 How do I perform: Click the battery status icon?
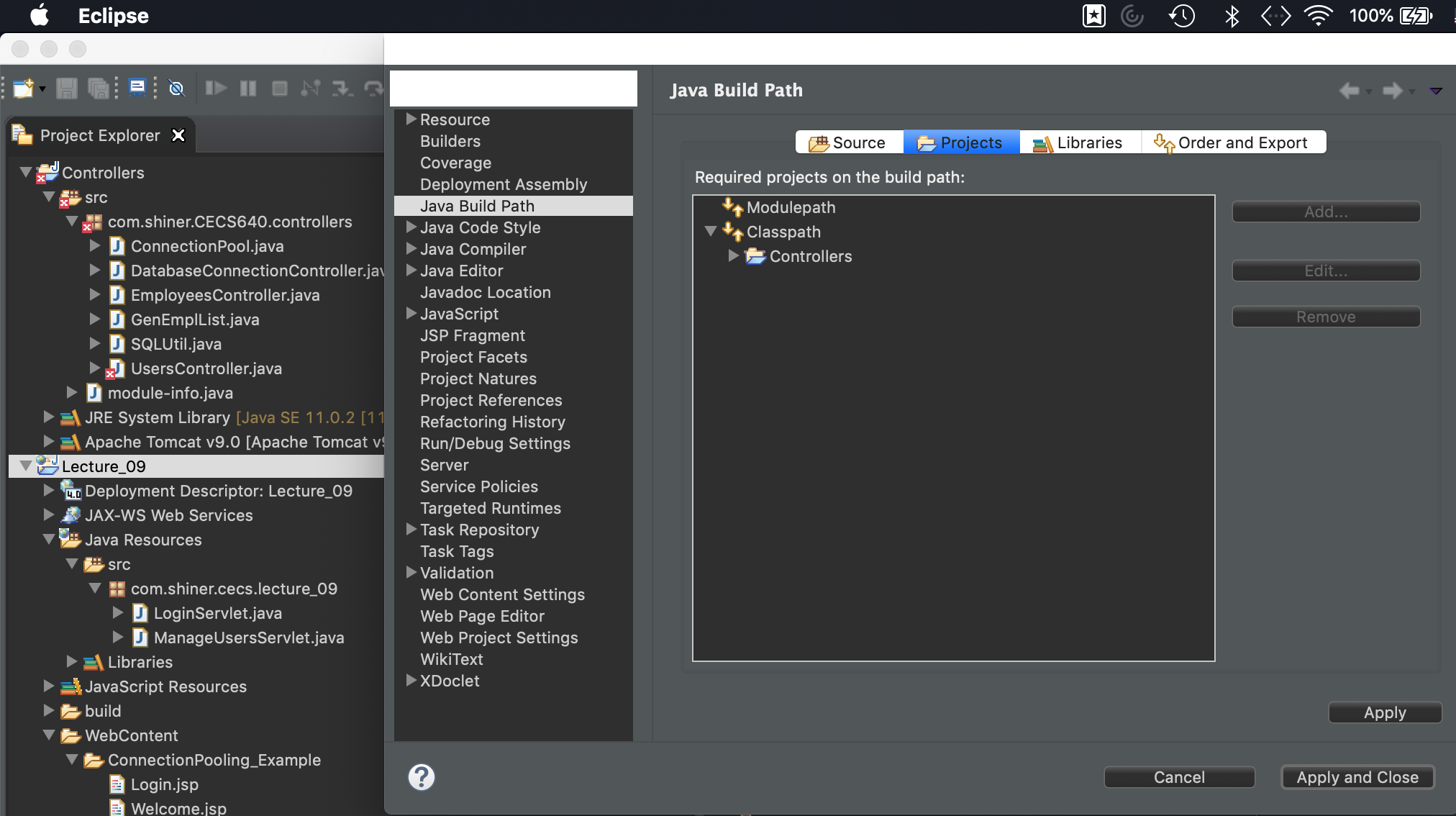(x=1416, y=16)
